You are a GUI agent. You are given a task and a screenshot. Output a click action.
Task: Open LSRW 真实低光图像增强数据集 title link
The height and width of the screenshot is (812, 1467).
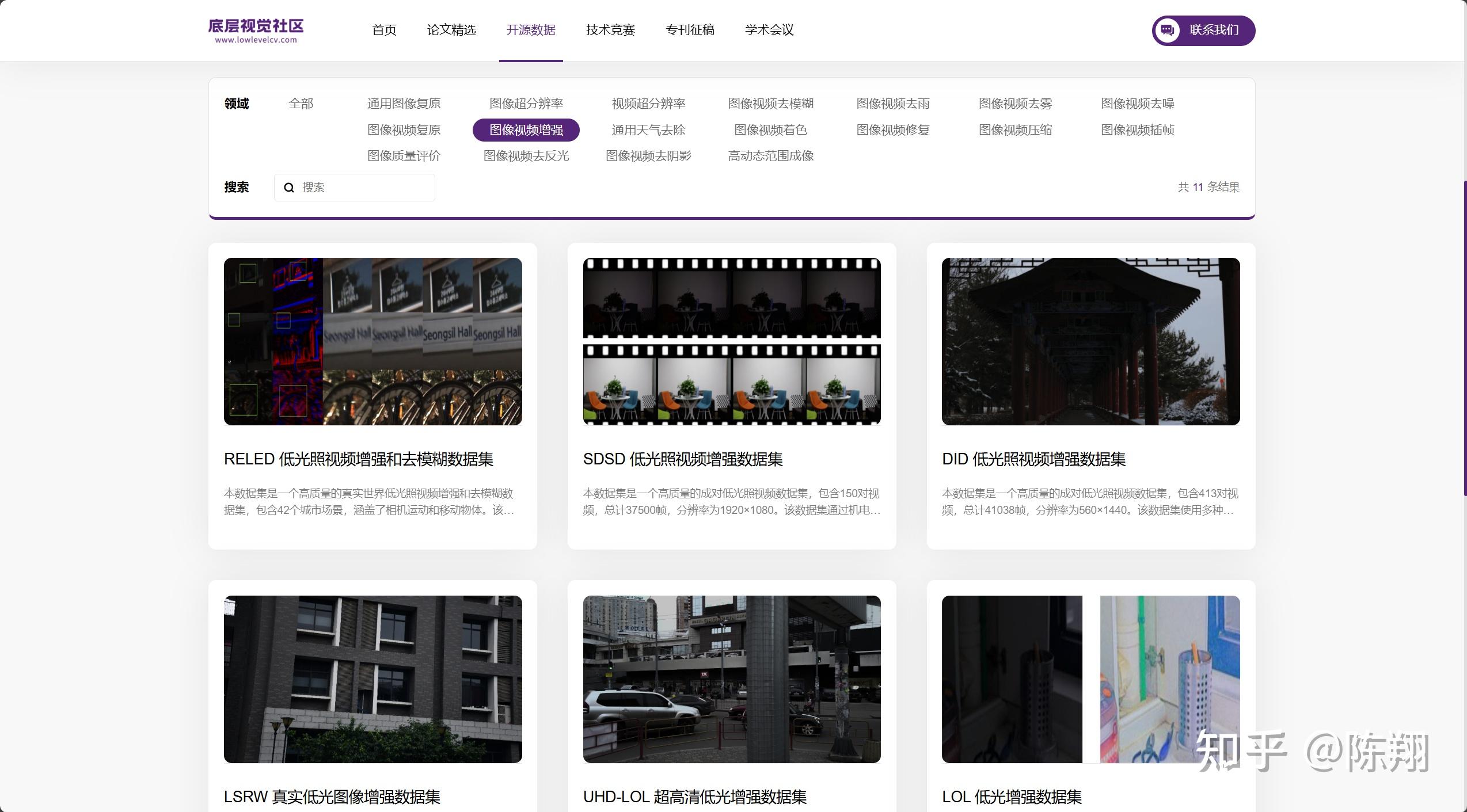[x=332, y=797]
